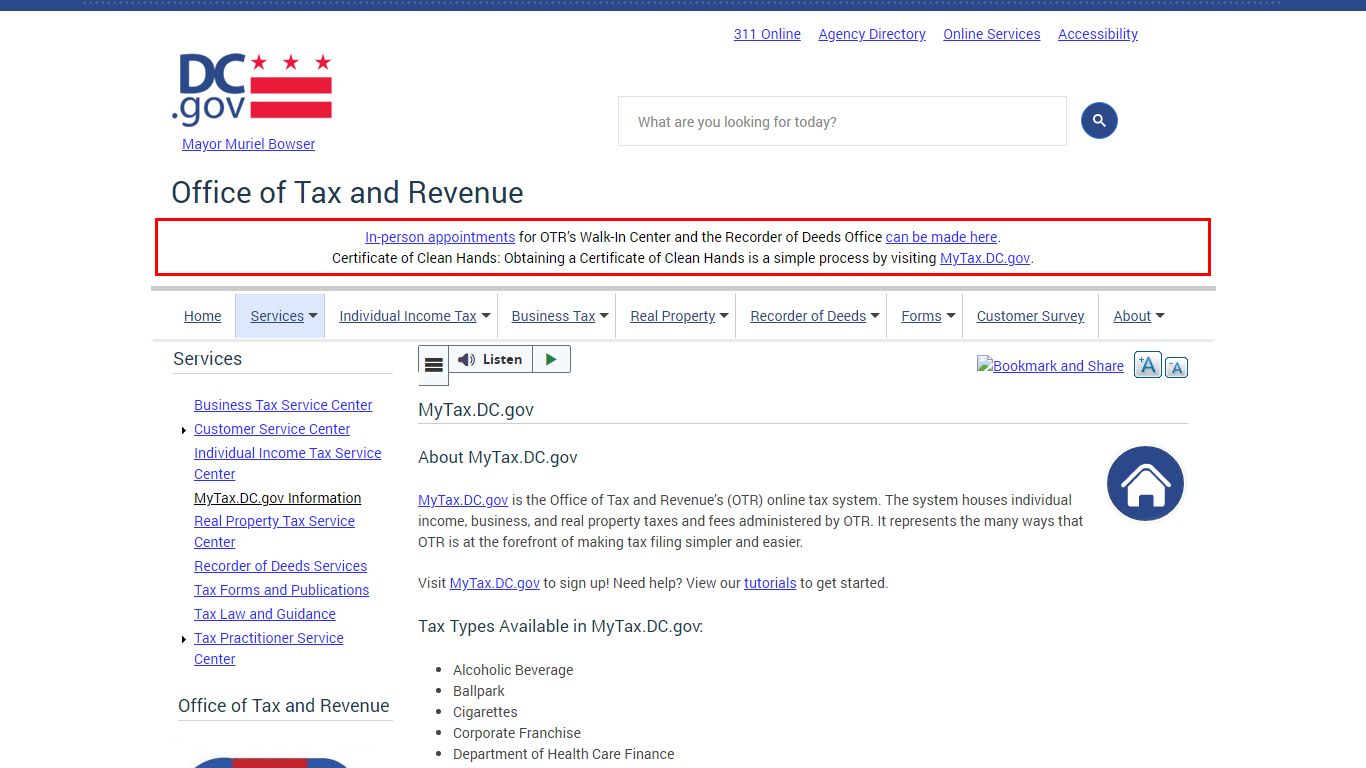Open the Accessibility link
The height and width of the screenshot is (768, 1366).
[x=1098, y=34]
